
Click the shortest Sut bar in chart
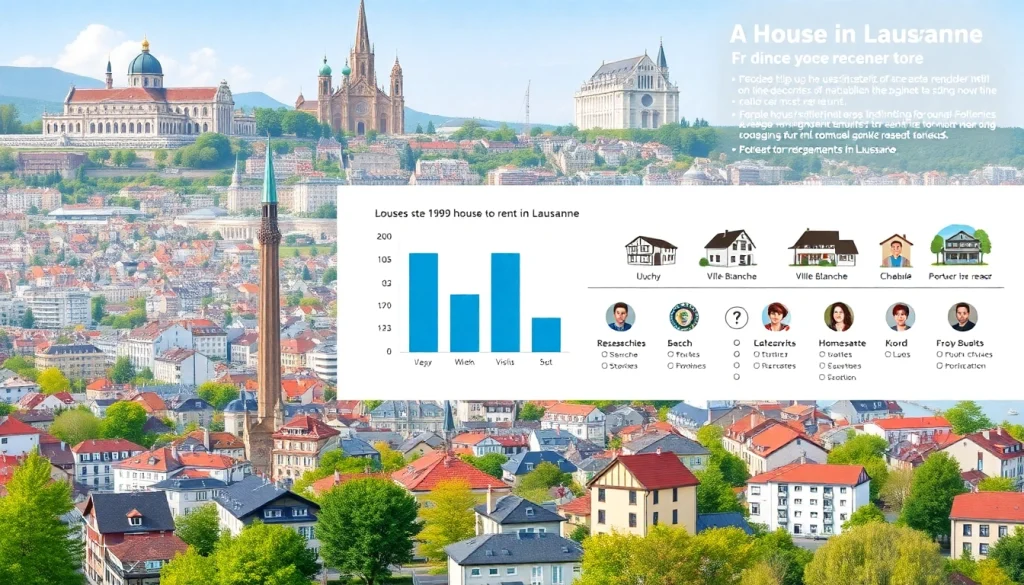(546, 334)
